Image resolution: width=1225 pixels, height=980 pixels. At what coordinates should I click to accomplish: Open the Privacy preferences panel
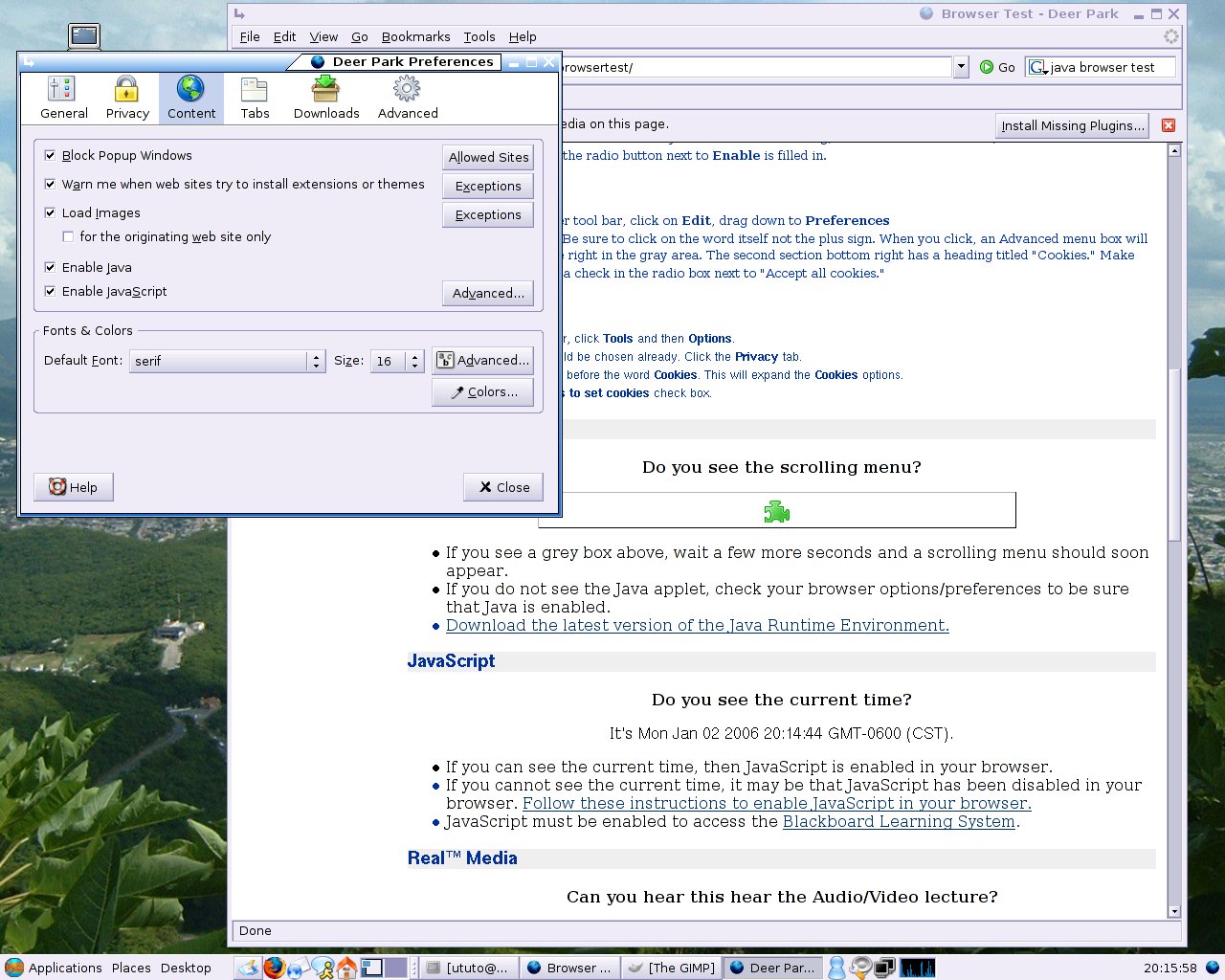click(127, 98)
